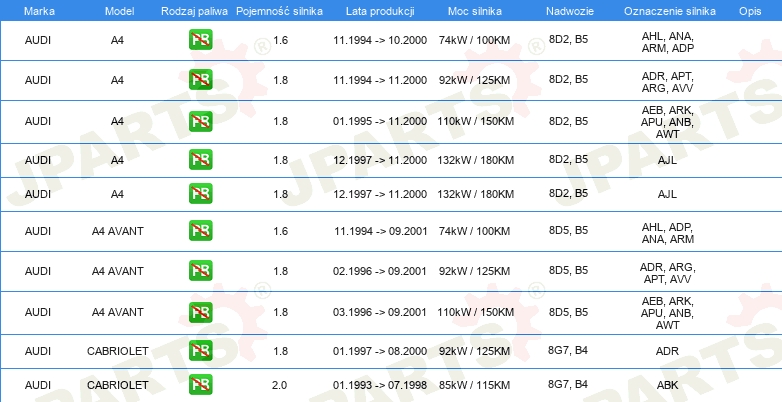Click fuel icon in A4 92kW / 125KM row
Screen dimensions: 782x402
tap(200, 79)
